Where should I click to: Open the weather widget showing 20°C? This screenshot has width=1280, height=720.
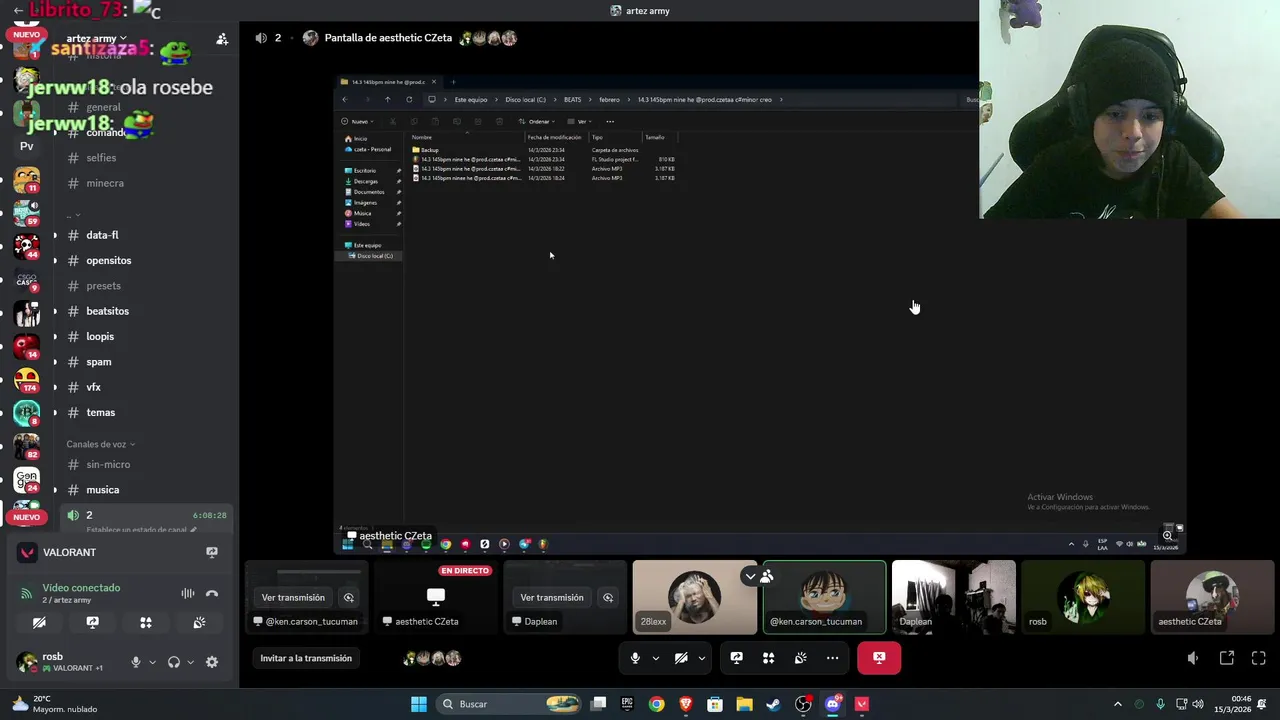[x=54, y=704]
